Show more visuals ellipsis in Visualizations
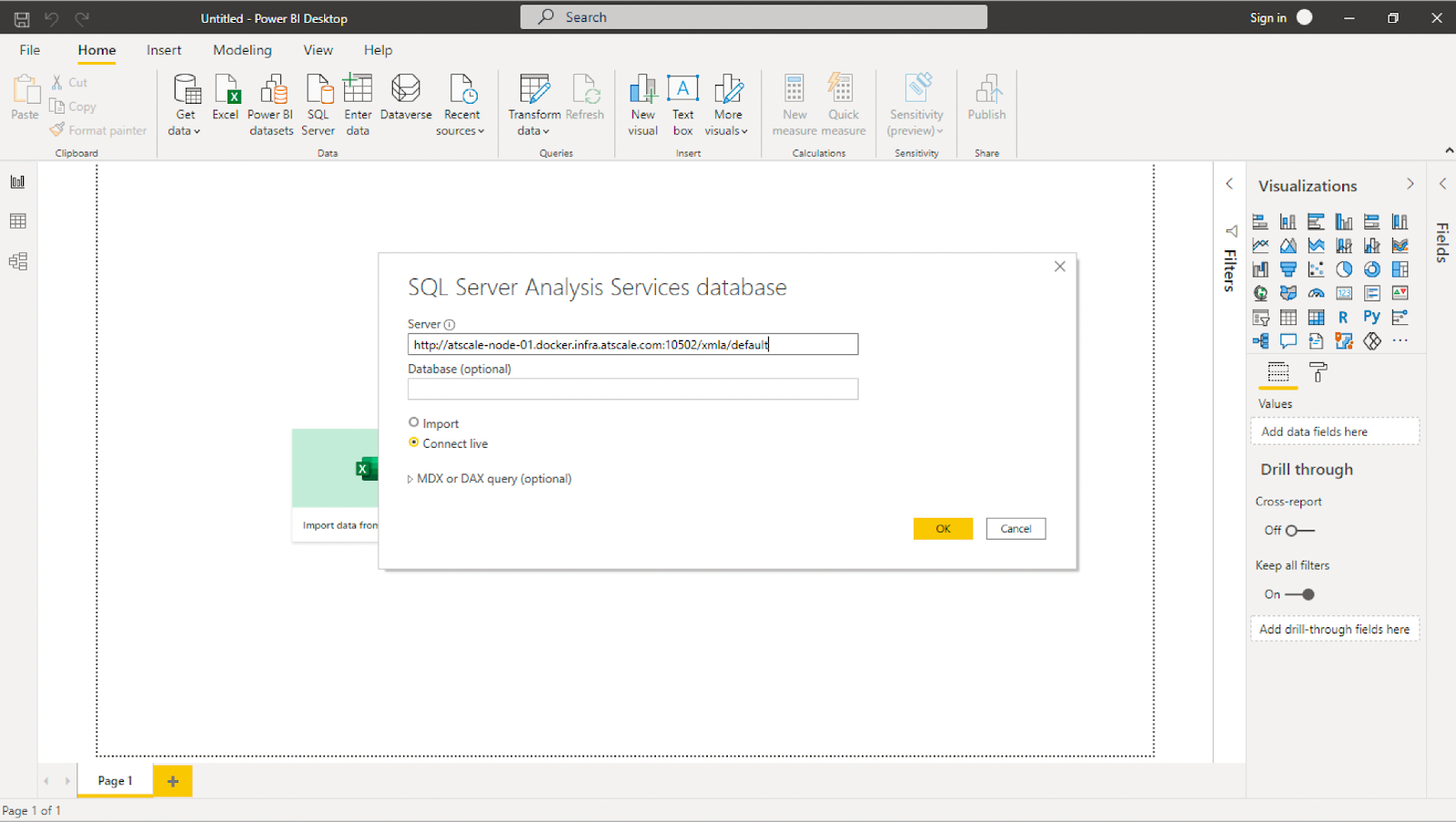1456x822 pixels. (x=1400, y=341)
